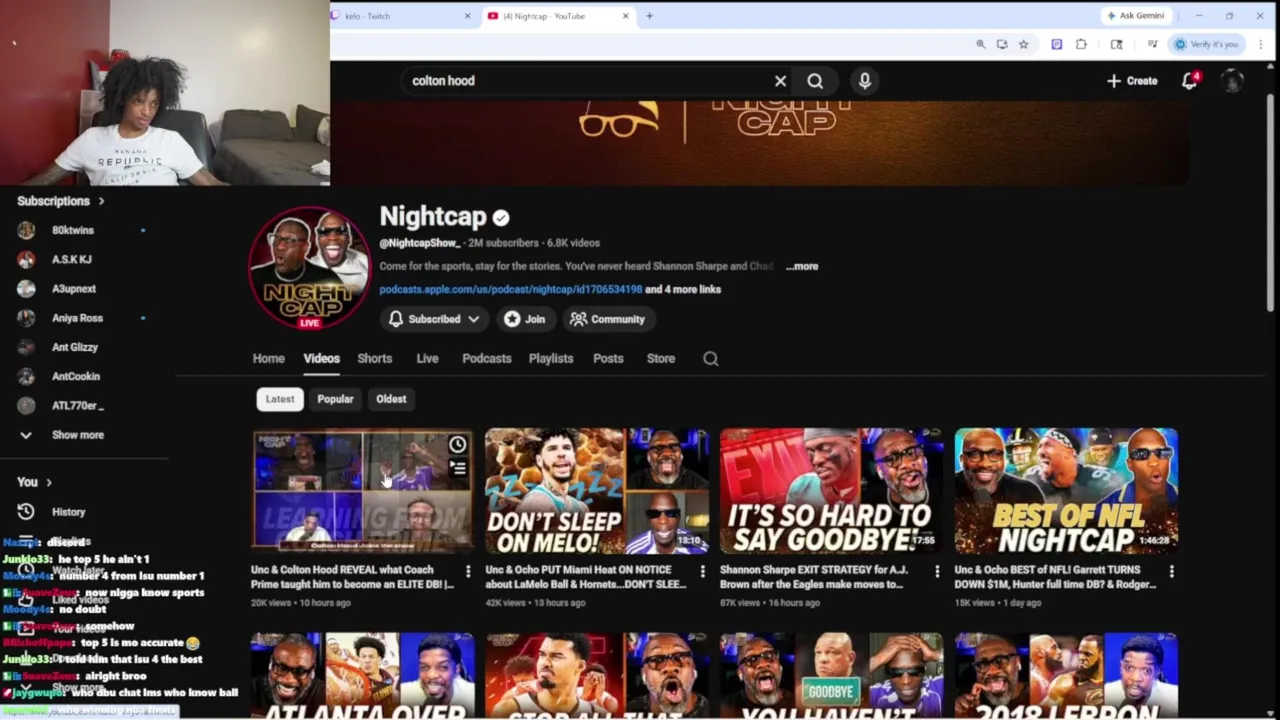Open the notifications bell with 4 alerts
The image size is (1280, 720).
click(x=1190, y=81)
